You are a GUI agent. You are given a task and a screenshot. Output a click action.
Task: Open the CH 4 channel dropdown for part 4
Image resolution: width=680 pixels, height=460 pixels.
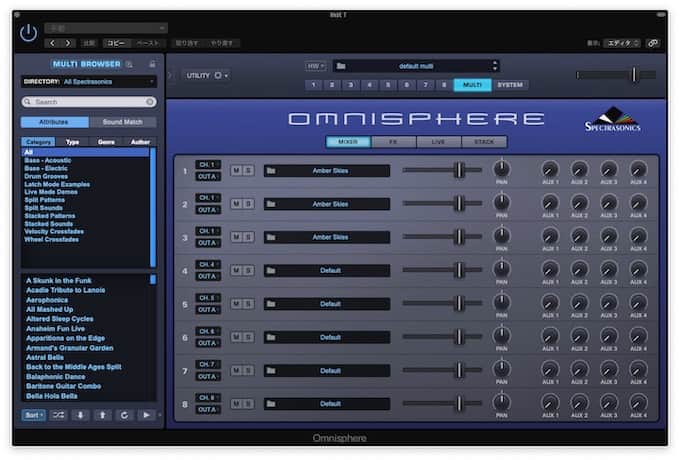click(208, 264)
